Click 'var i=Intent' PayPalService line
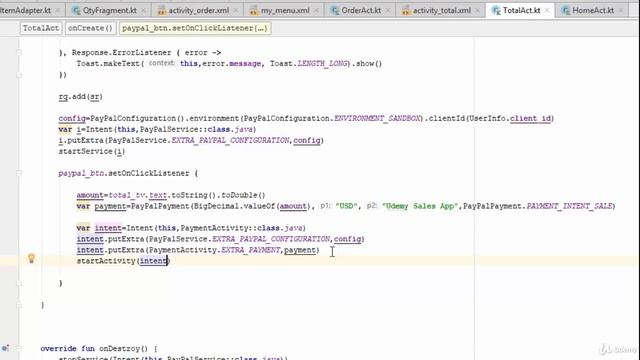The height and width of the screenshot is (360, 640). 158,129
